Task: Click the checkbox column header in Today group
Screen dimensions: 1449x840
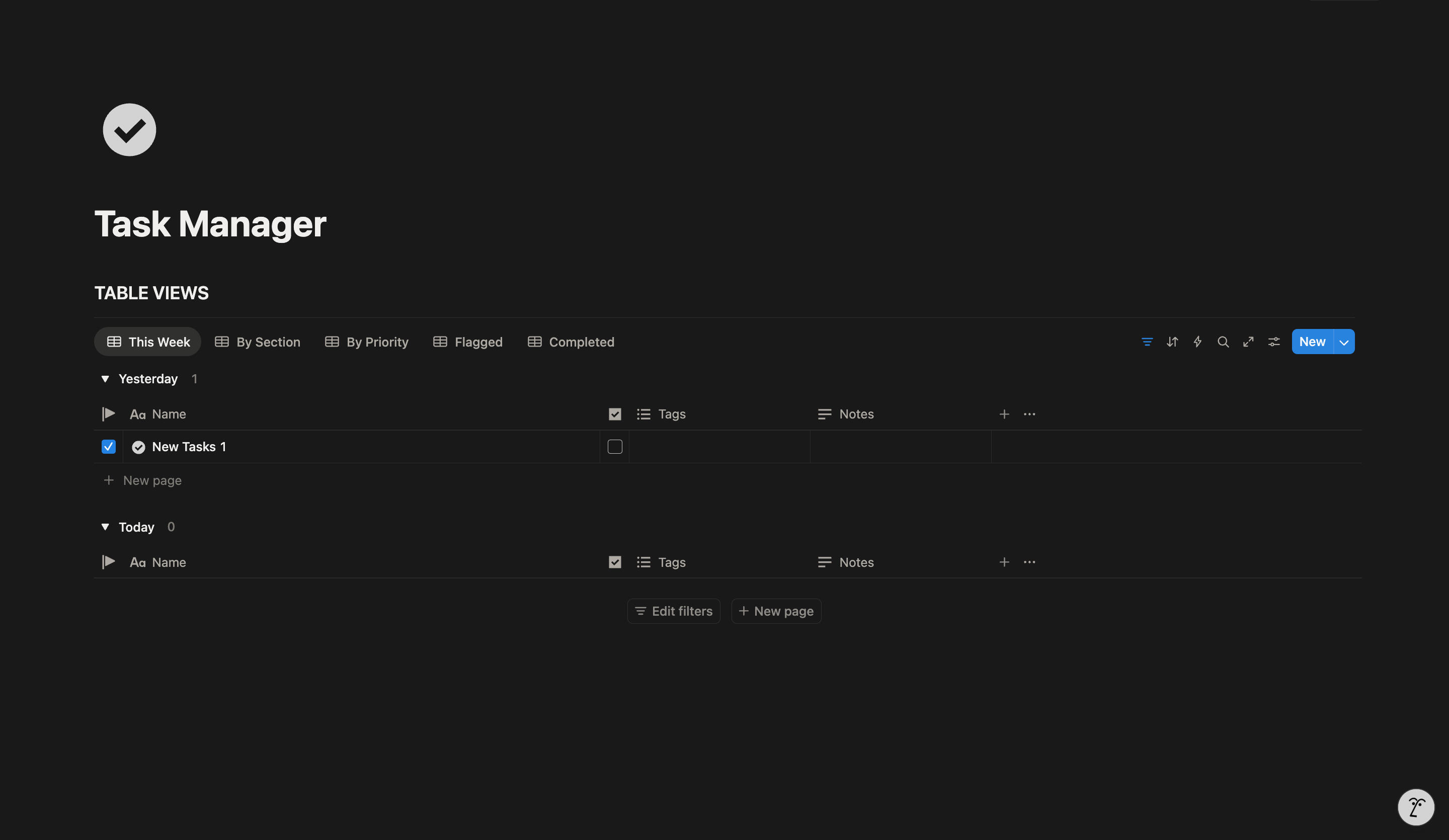Action: click(615, 562)
